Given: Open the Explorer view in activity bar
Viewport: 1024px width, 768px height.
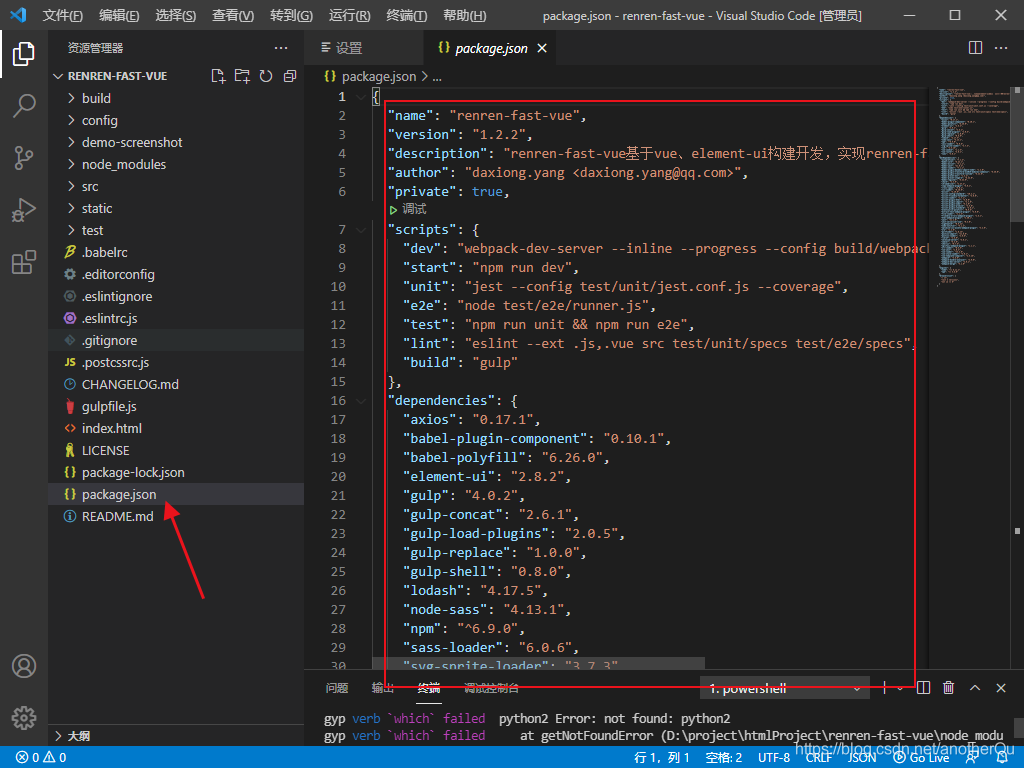Looking at the screenshot, I should (x=24, y=54).
